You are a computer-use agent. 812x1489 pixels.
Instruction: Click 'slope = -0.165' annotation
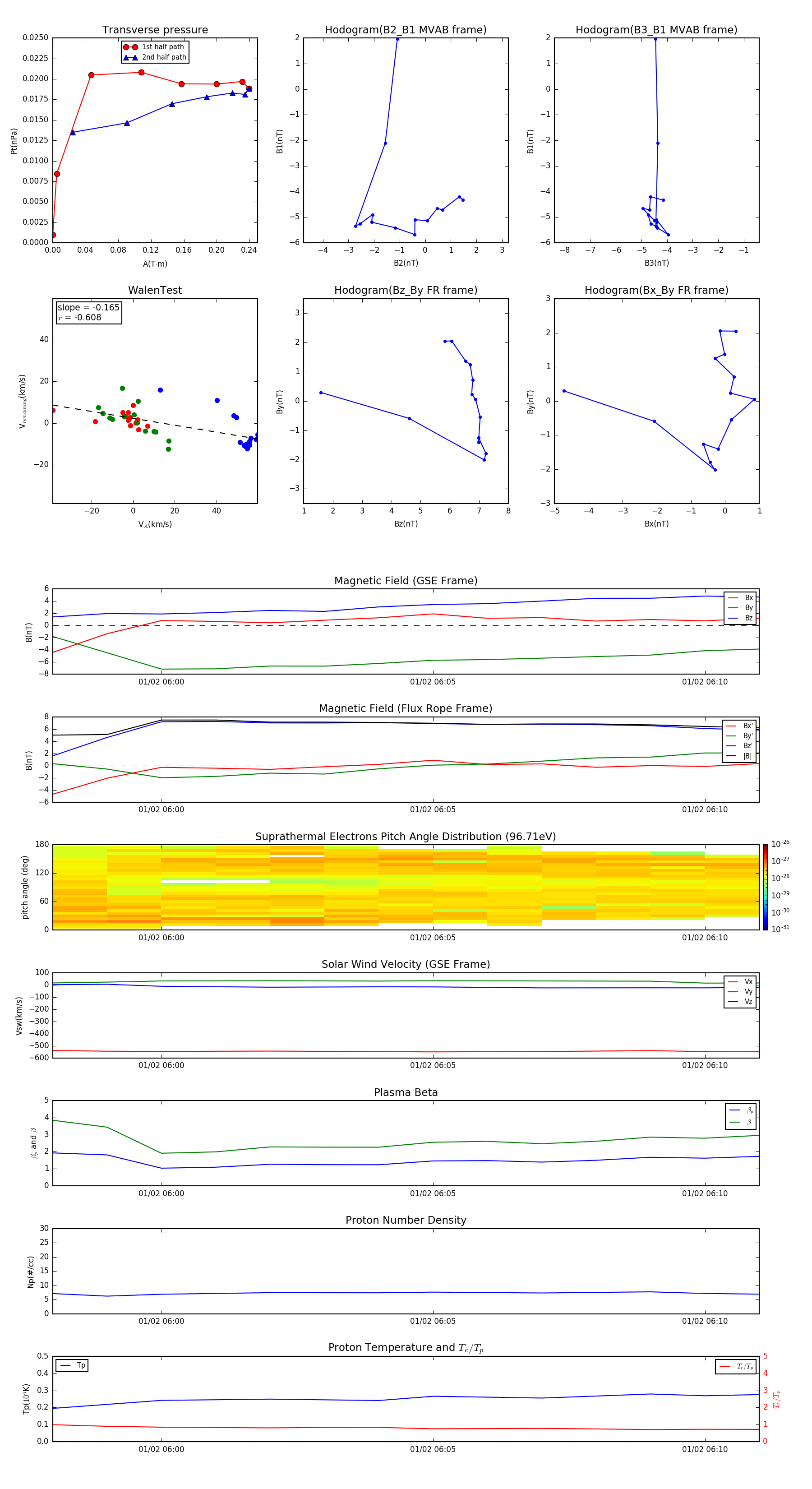coord(88,308)
